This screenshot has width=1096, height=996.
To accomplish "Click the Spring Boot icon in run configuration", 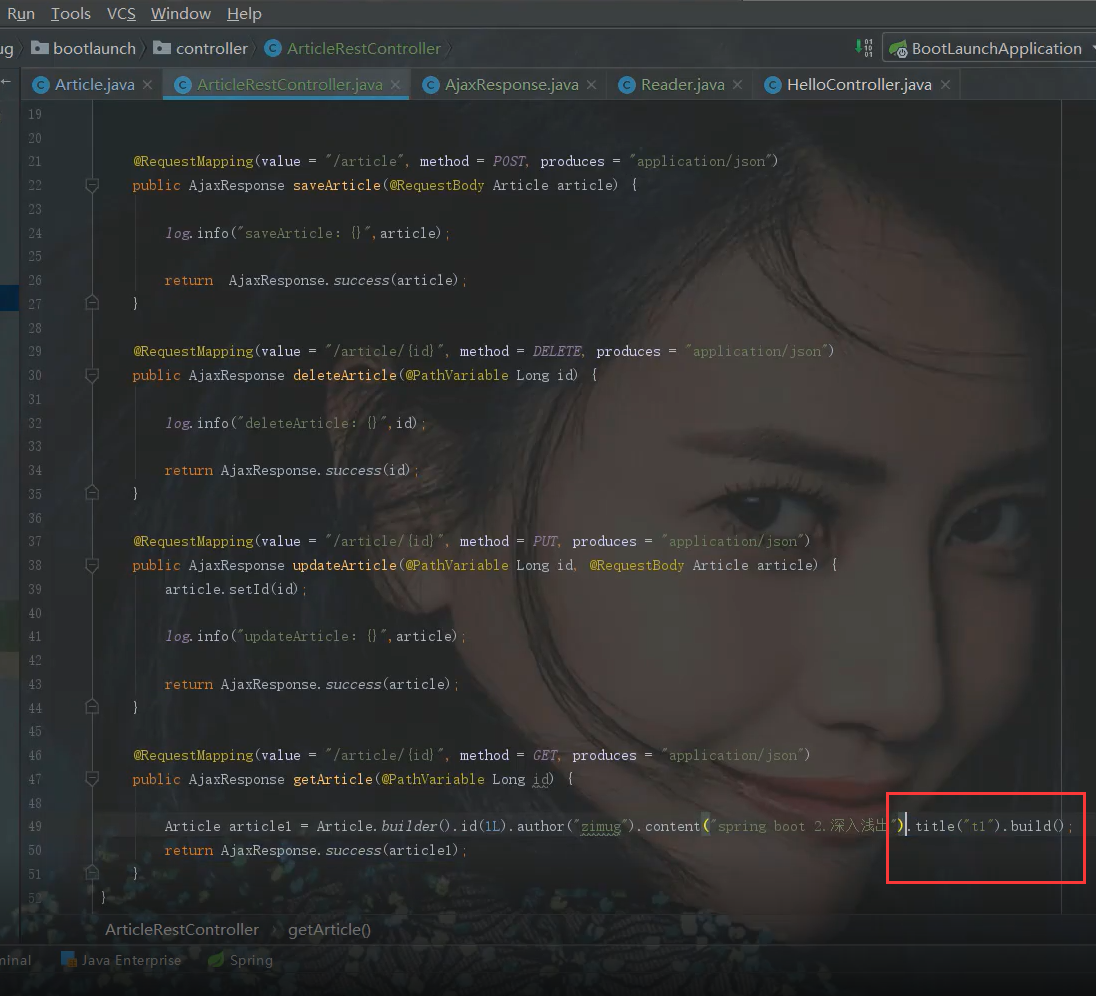I will pos(898,49).
